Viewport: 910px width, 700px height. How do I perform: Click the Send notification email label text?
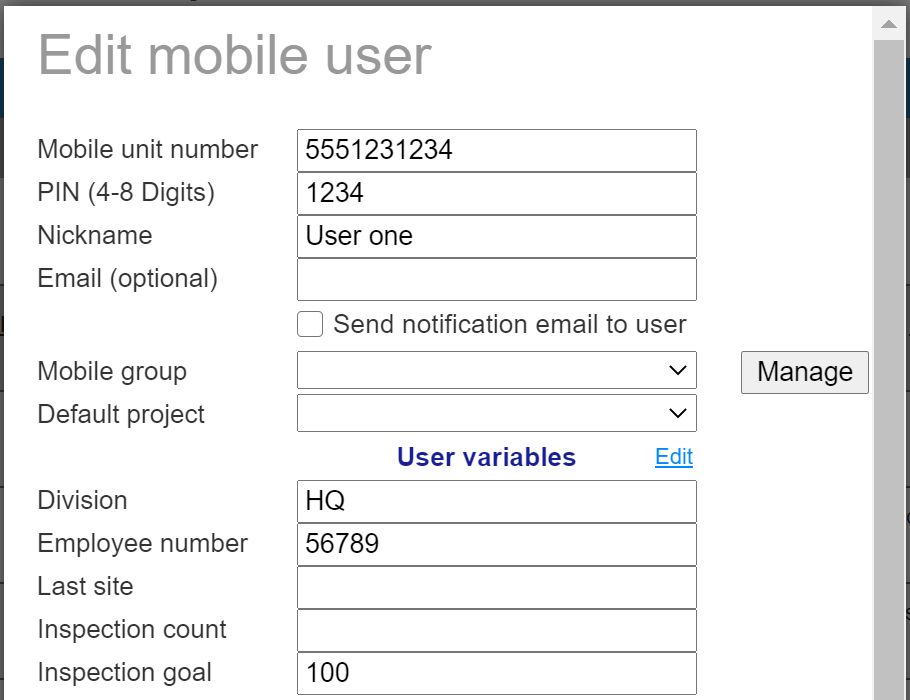[510, 324]
